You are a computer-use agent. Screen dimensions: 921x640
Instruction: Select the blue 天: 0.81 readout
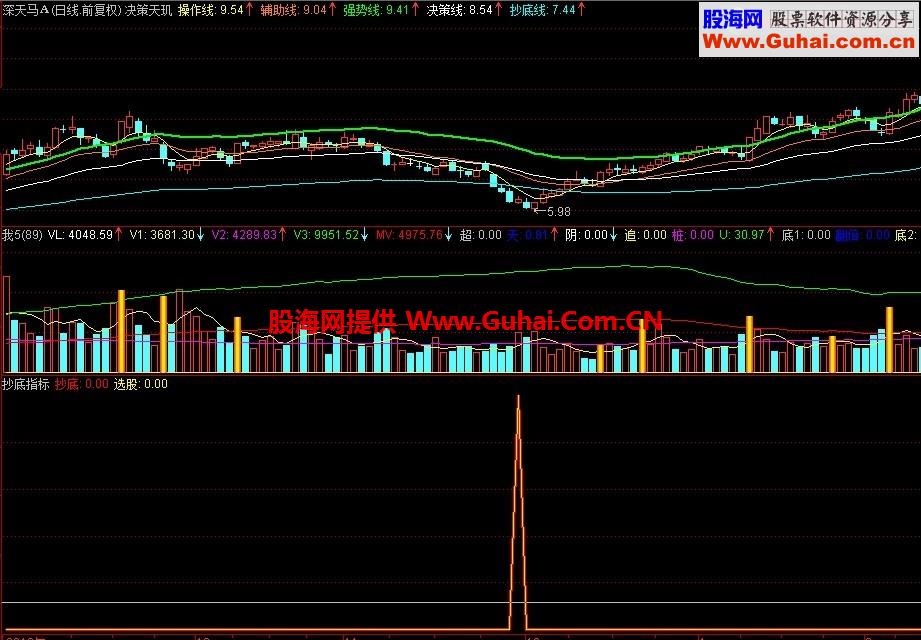(x=527, y=235)
